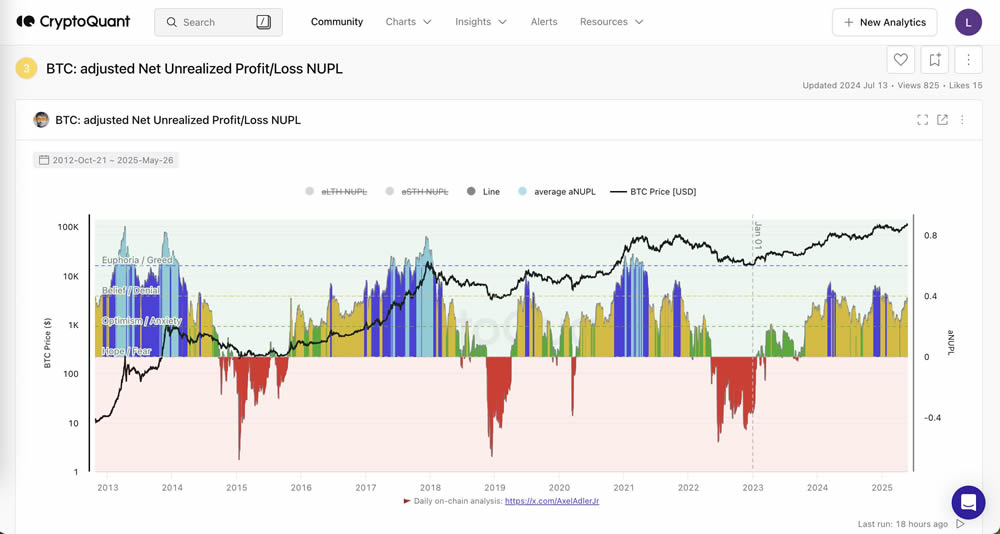1000x534 pixels.
Task: Click the New Analytics button
Action: (884, 22)
